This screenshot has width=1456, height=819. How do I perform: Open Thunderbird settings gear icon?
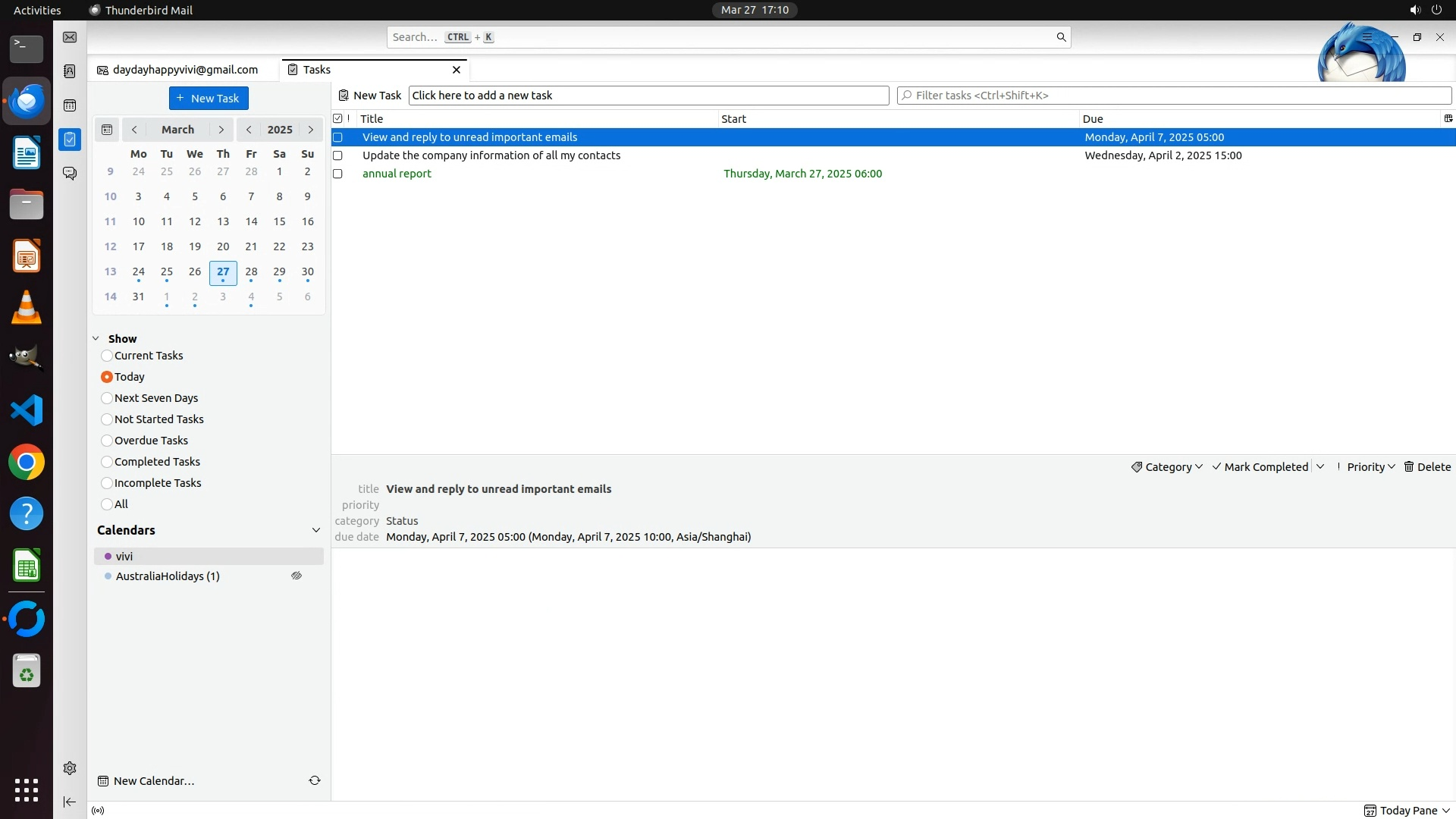pos(70,768)
